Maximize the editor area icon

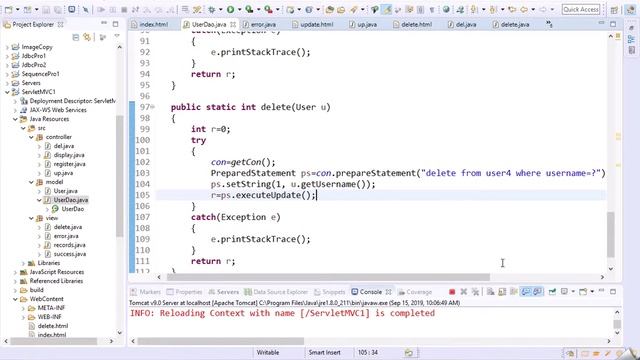613,24
